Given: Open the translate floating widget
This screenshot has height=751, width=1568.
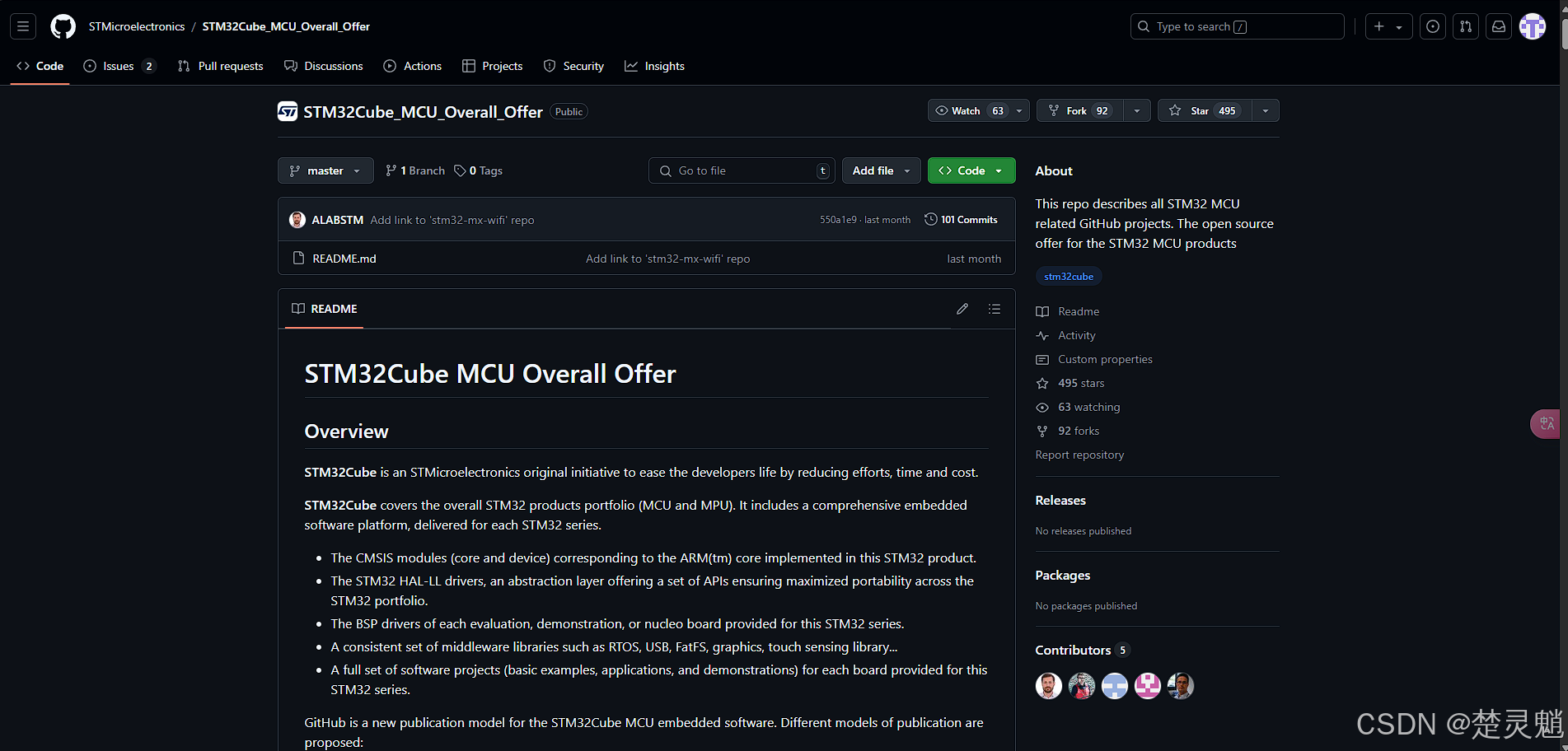Looking at the screenshot, I should click(1547, 423).
